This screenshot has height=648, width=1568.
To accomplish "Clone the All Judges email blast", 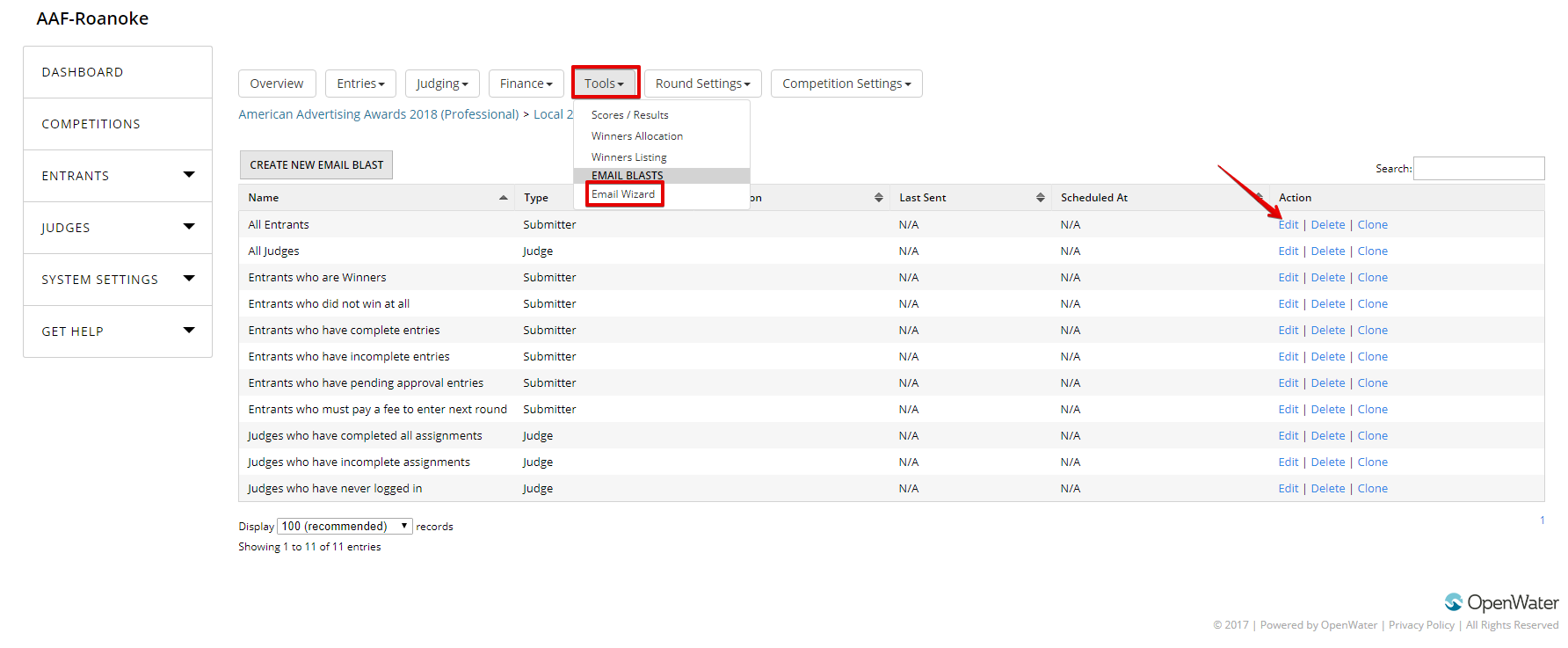I will [x=1373, y=251].
